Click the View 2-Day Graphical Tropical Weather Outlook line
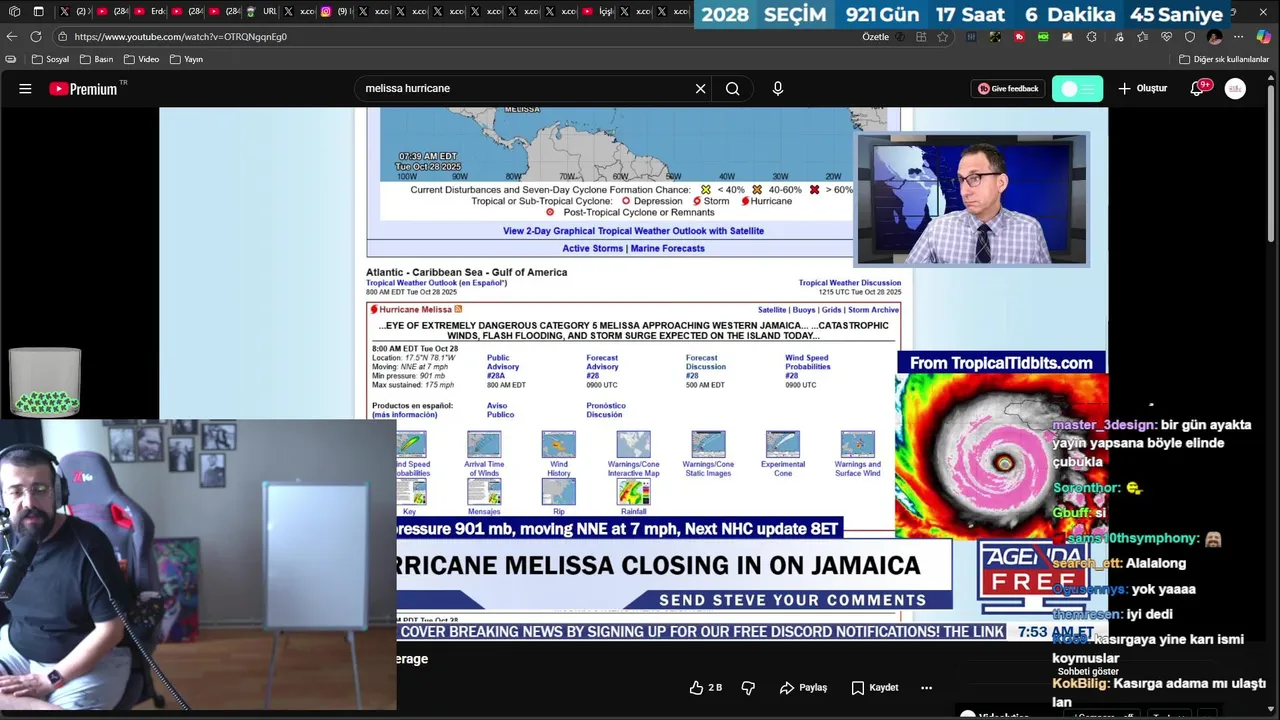Screen dimensions: 1280x720 (x=633, y=231)
